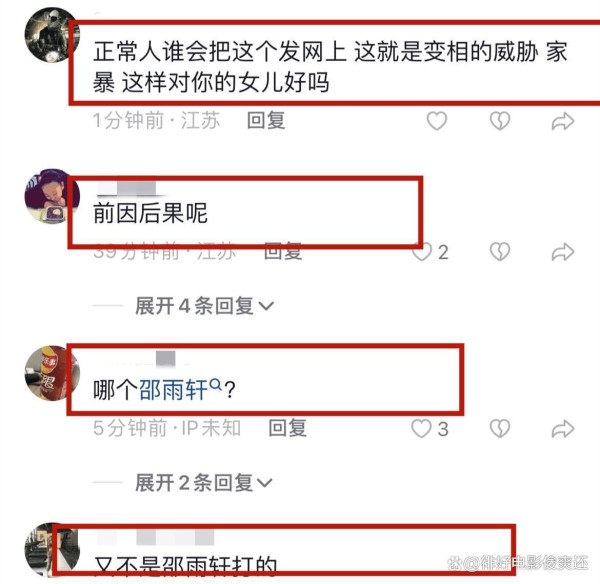
Task: Open first commenter's dark avatar
Action: coord(52,35)
